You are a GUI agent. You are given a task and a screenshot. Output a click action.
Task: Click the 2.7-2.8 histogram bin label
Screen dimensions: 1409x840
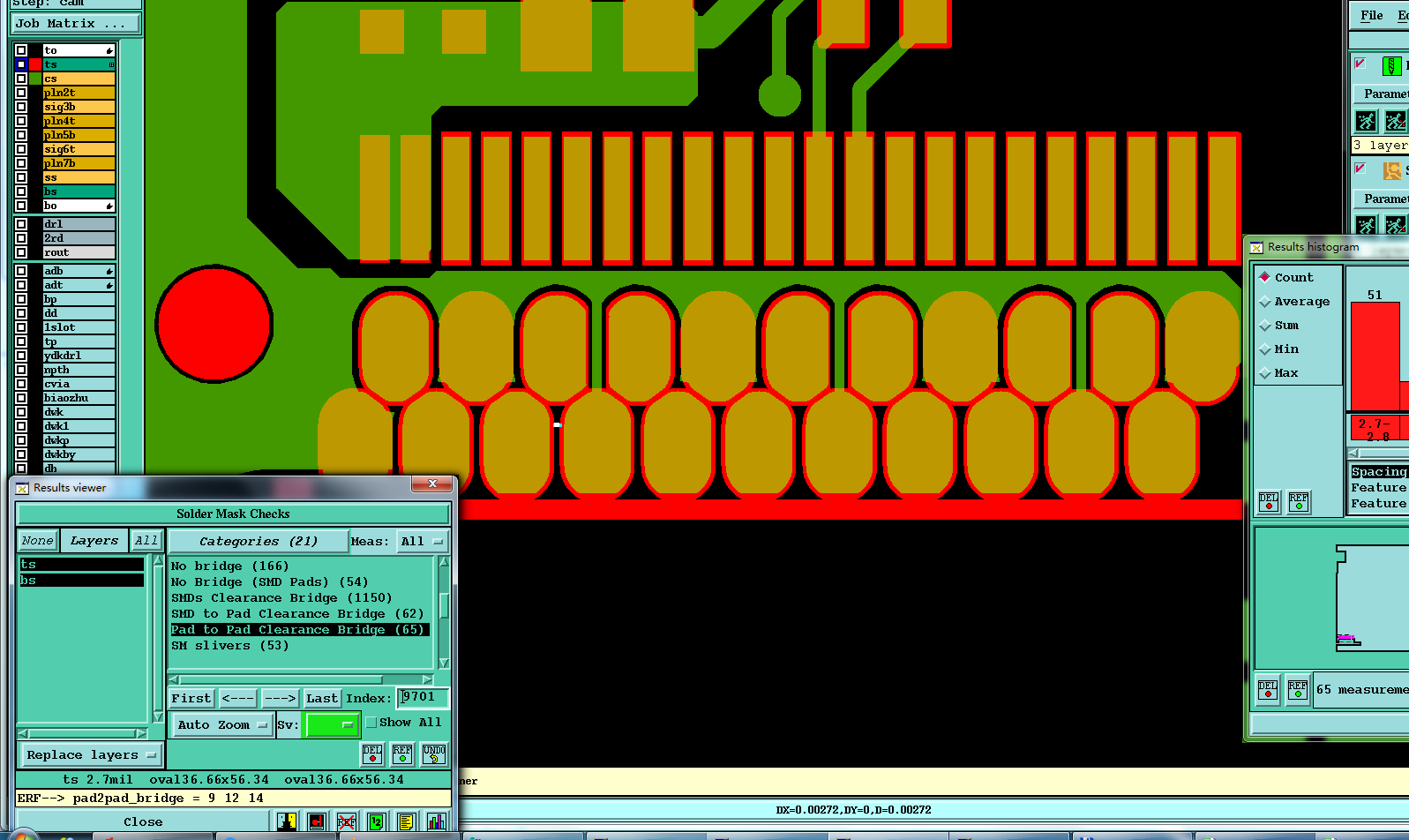(x=1375, y=429)
